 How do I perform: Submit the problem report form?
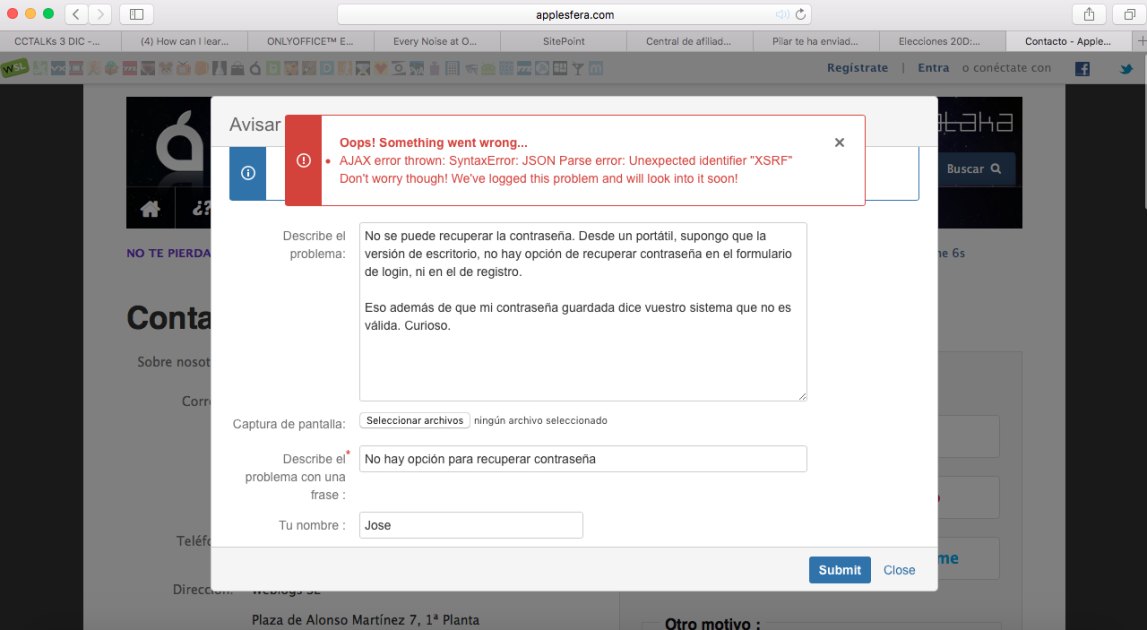[x=839, y=569]
